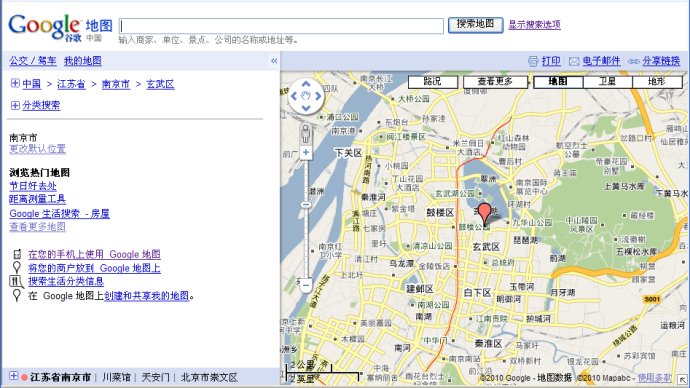Open the 分类搜索 link
The width and height of the screenshot is (690, 388).
[41, 106]
